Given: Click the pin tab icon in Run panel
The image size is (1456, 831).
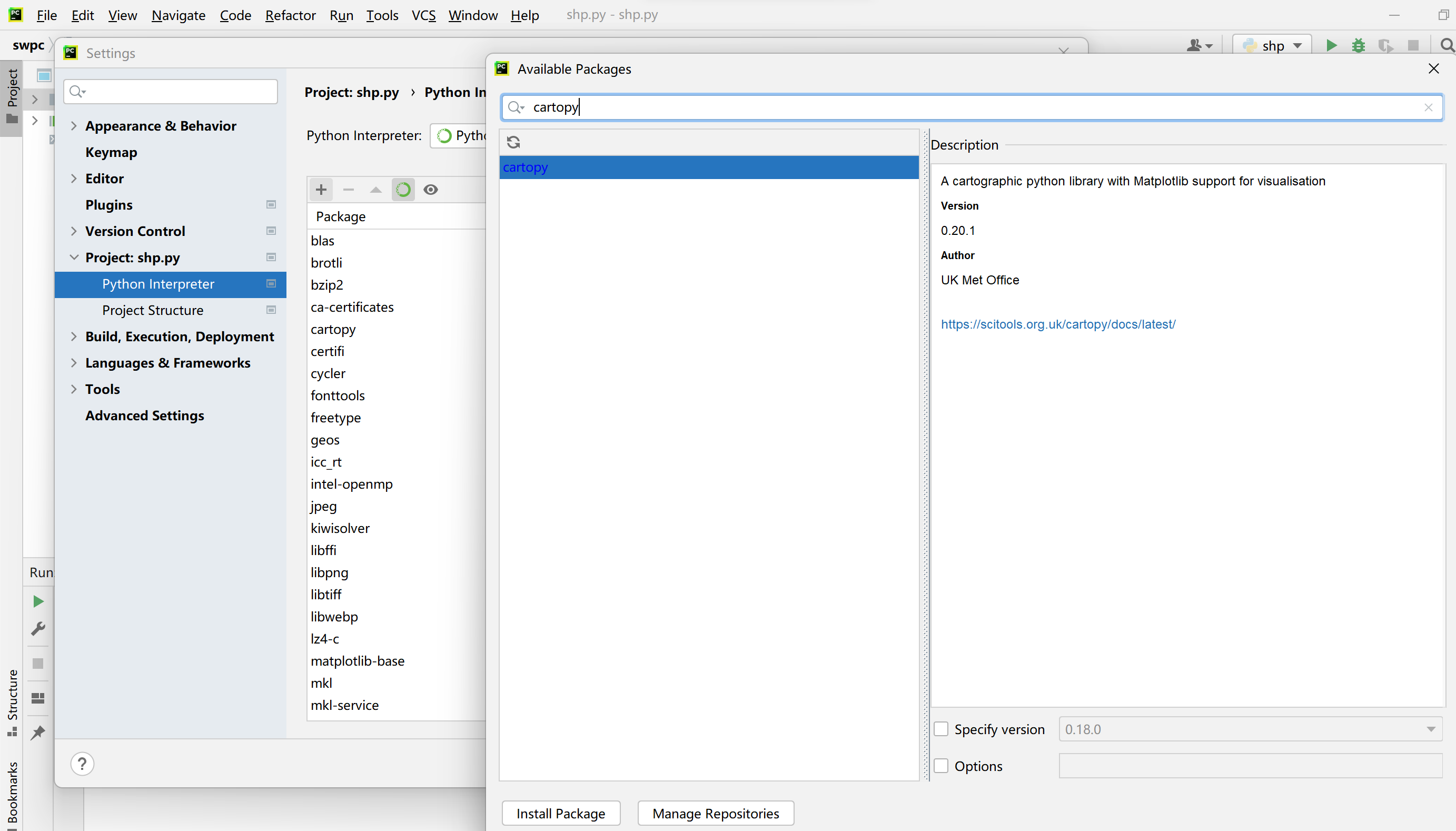Looking at the screenshot, I should [38, 733].
